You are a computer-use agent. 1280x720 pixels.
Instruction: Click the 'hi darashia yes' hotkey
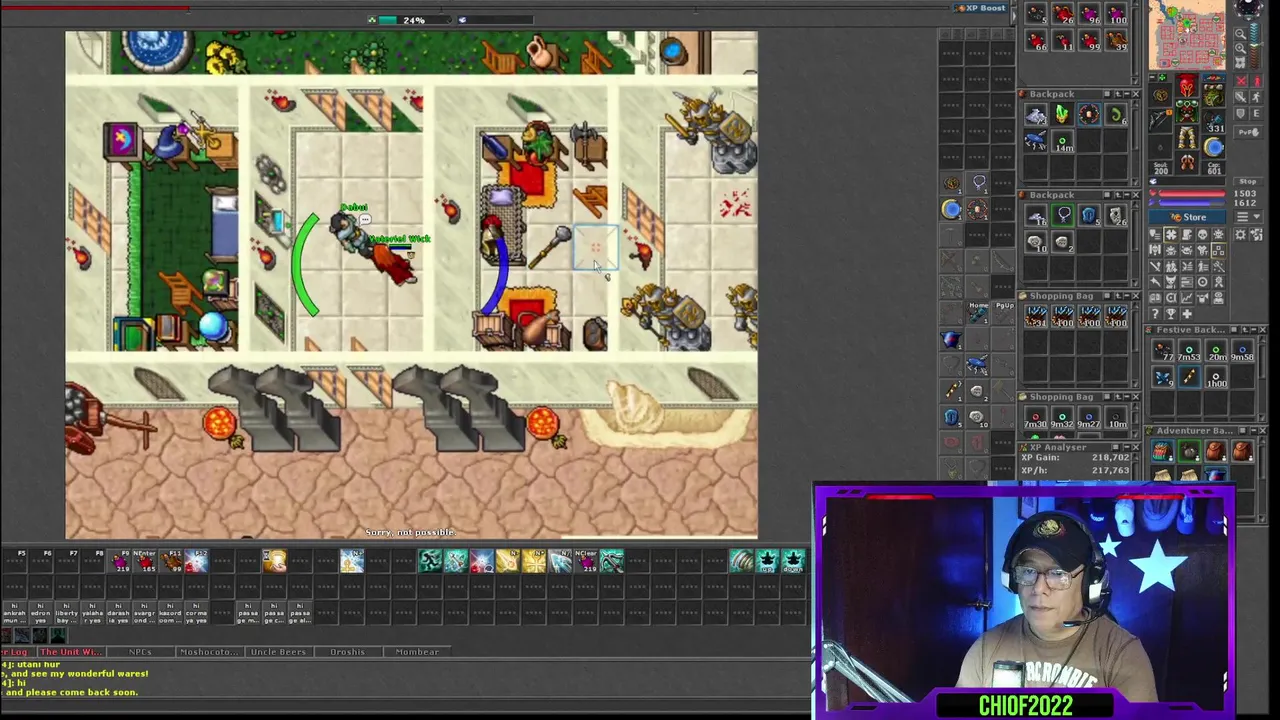(x=118, y=613)
